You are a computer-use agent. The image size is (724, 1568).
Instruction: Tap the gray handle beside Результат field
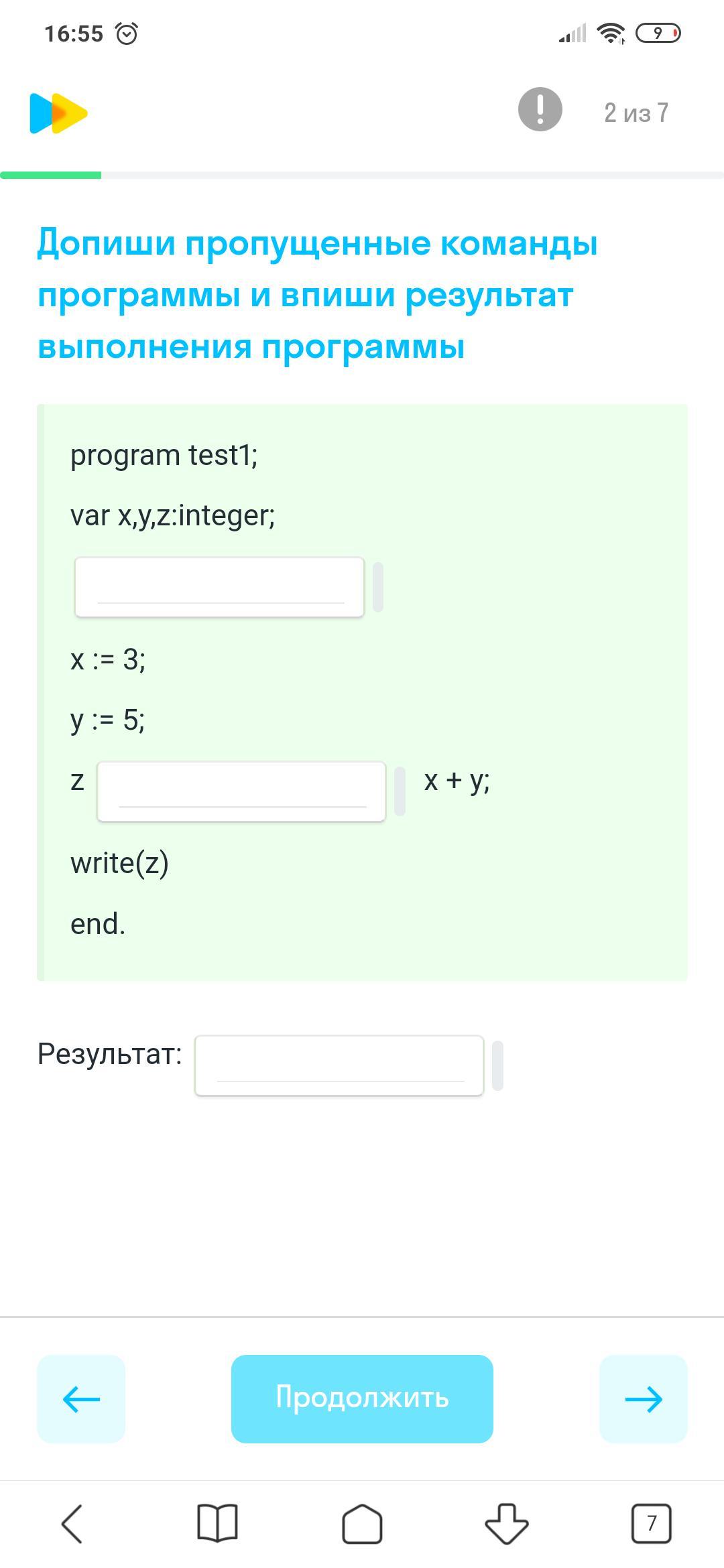coord(497,1065)
